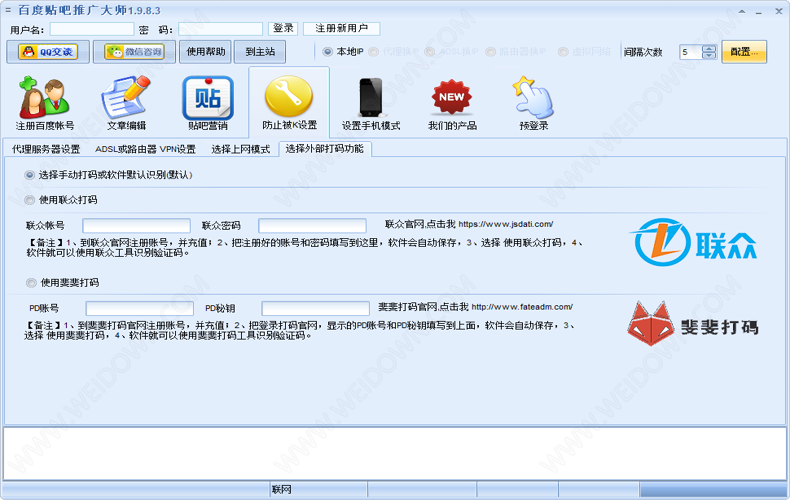Image resolution: width=790 pixels, height=500 pixels.
Task: Click the 到主站 button
Action: click(x=260, y=52)
